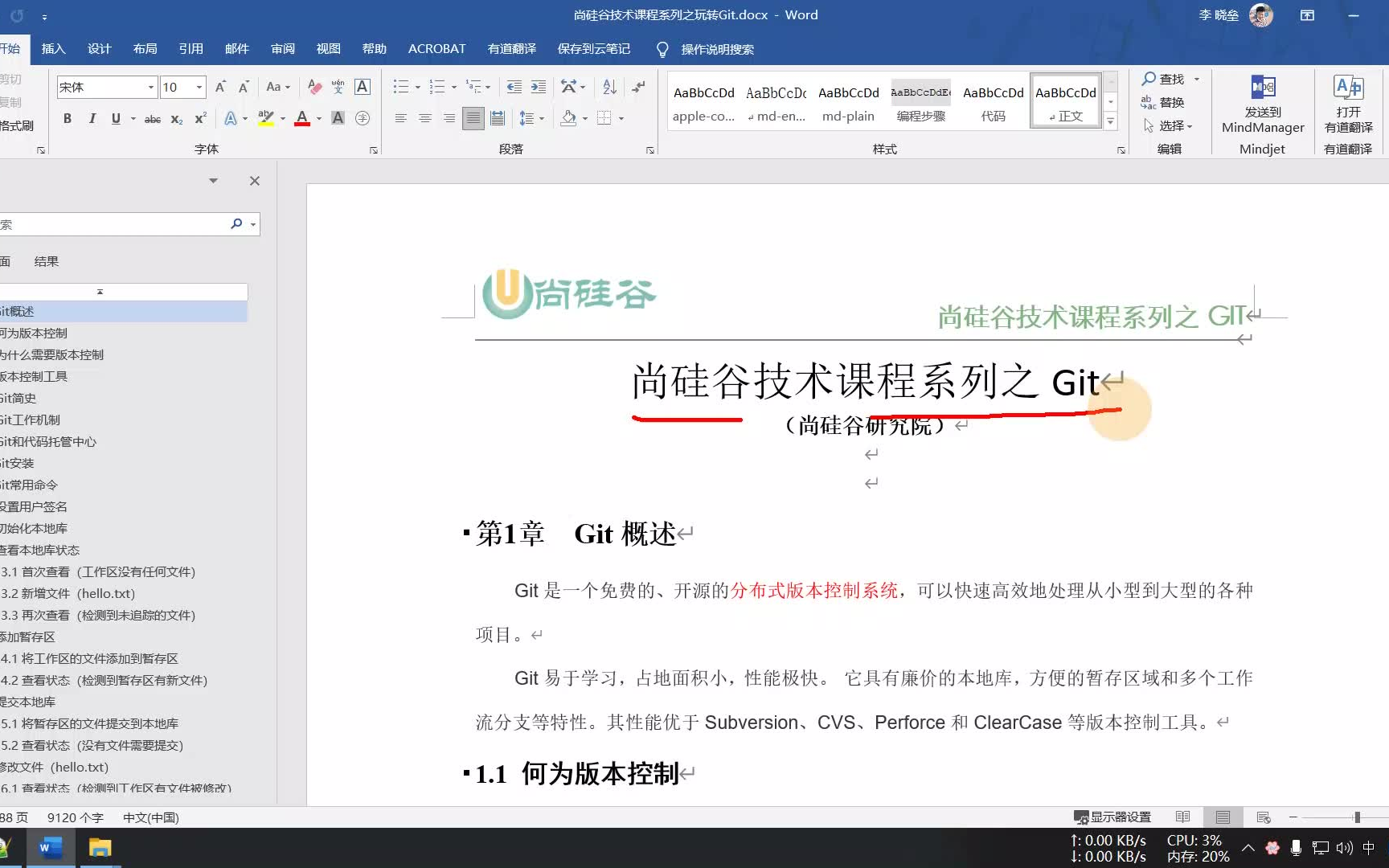Open font size dropdown
Screen dimensions: 1389x868
(x=199, y=87)
